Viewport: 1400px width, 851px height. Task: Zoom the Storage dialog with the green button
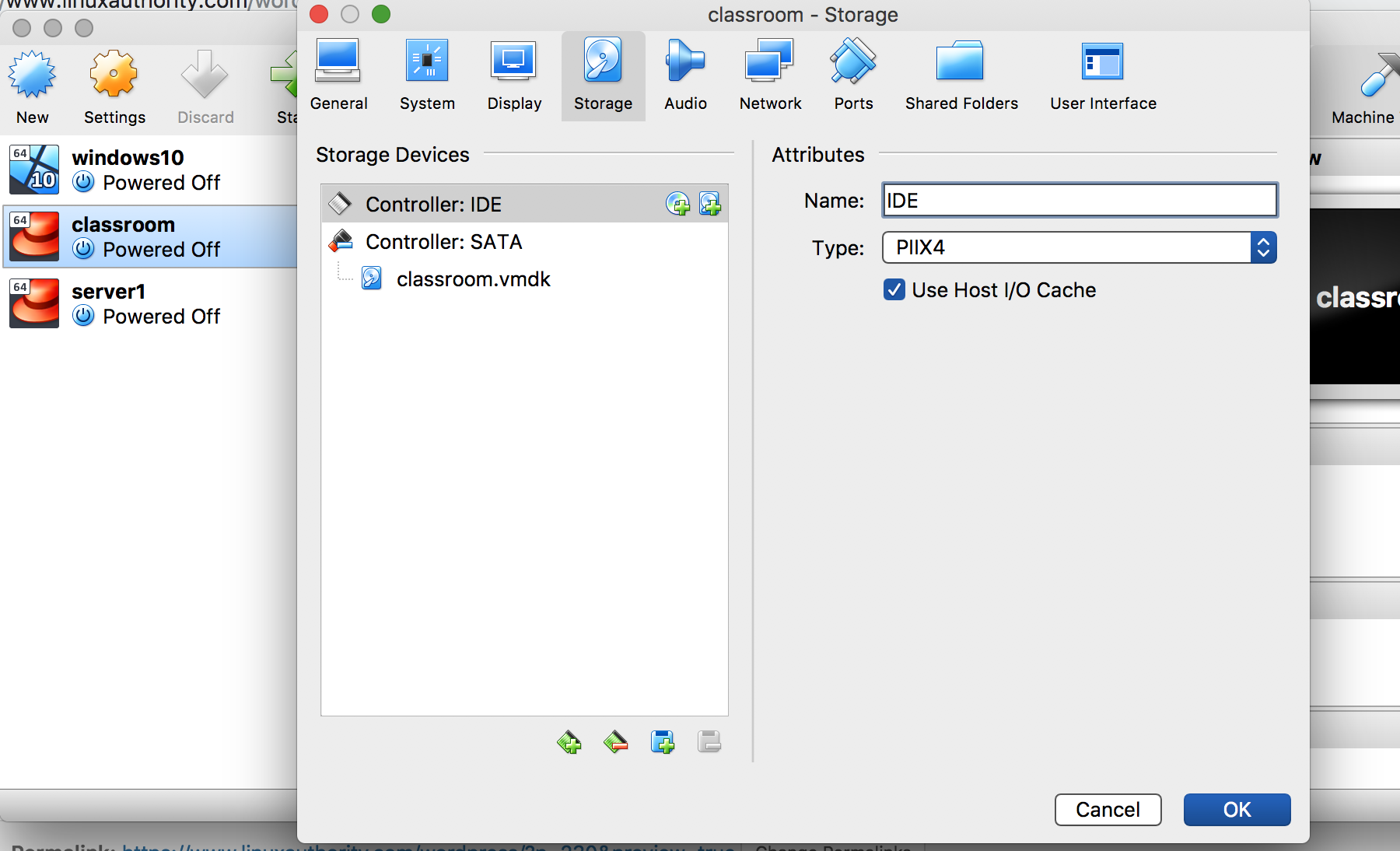[x=381, y=14]
